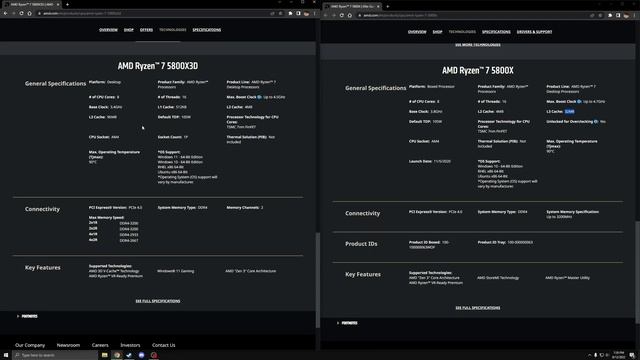Click the right page vertical scrollbar thumb
This screenshot has height=360, width=640.
coord(638,272)
